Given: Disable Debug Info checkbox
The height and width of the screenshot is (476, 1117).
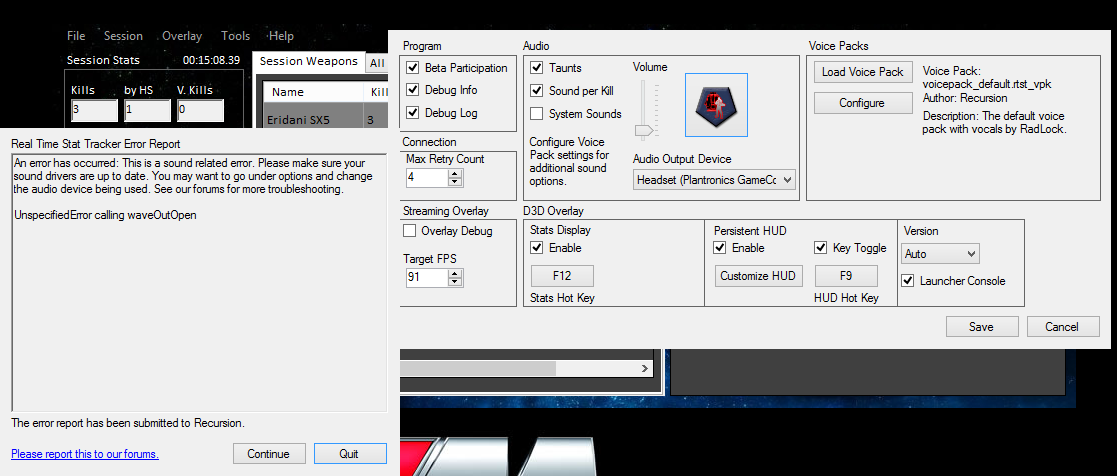Looking at the screenshot, I should coord(412,90).
